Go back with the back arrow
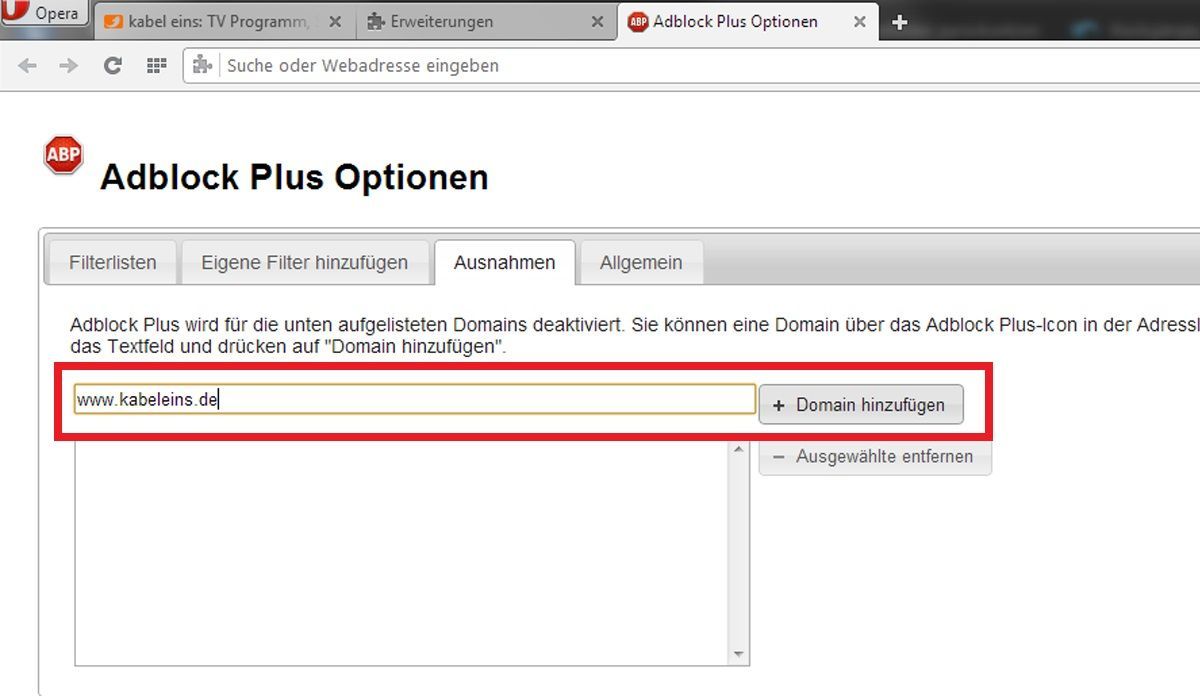The image size is (1200, 696). [x=28, y=65]
